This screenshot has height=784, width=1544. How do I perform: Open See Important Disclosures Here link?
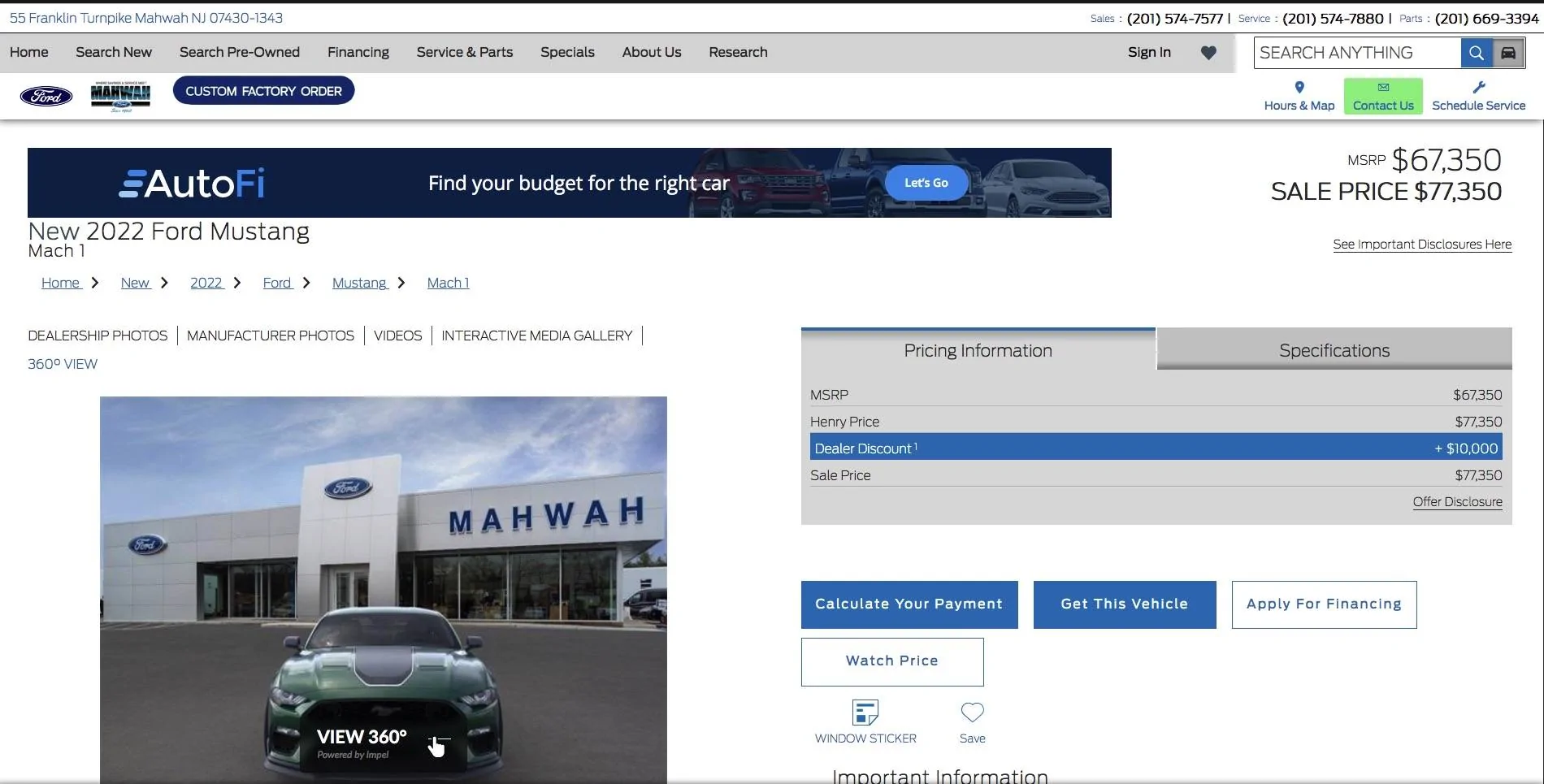[x=1422, y=245]
